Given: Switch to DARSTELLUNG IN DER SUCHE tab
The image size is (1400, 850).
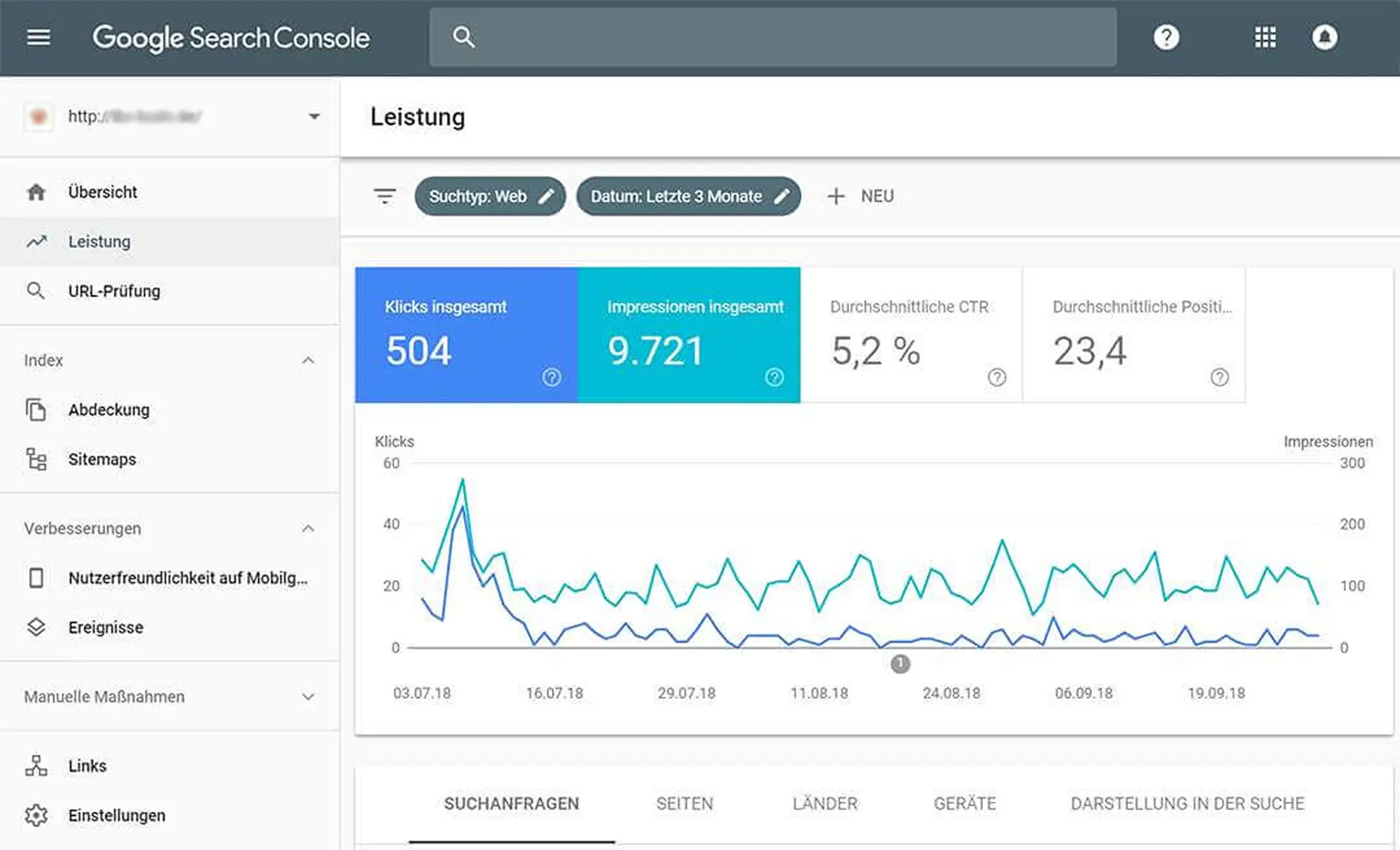Looking at the screenshot, I should click(1187, 803).
